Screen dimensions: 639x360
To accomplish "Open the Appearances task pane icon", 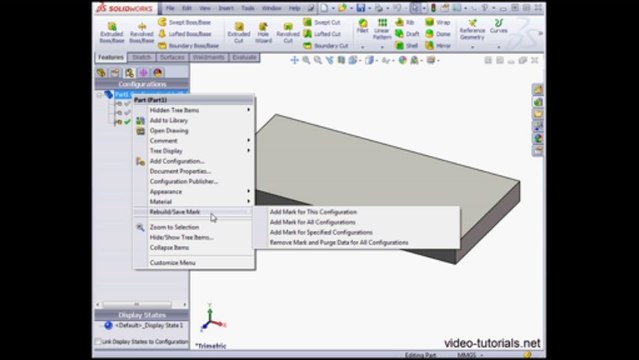I will tap(538, 138).
